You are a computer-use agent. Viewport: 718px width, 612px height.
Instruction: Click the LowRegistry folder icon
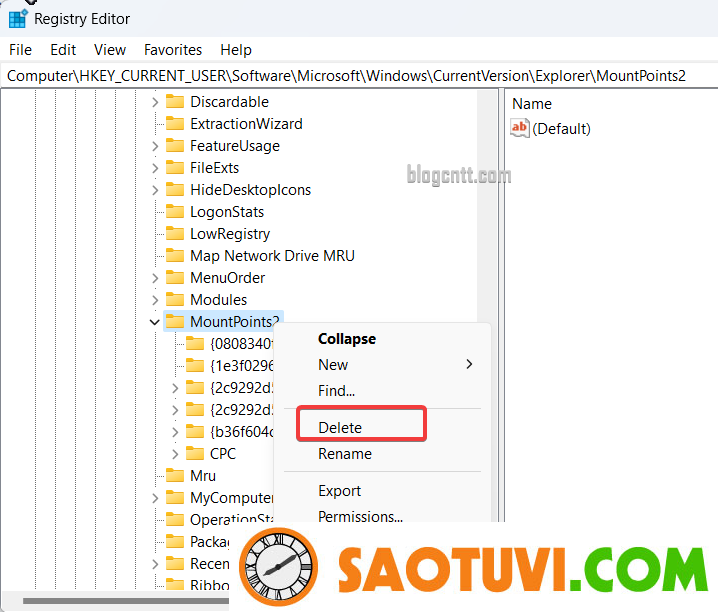(174, 233)
